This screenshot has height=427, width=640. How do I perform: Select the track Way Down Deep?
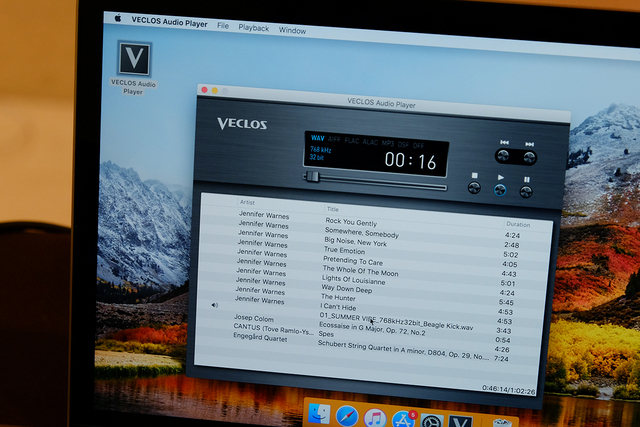click(347, 289)
